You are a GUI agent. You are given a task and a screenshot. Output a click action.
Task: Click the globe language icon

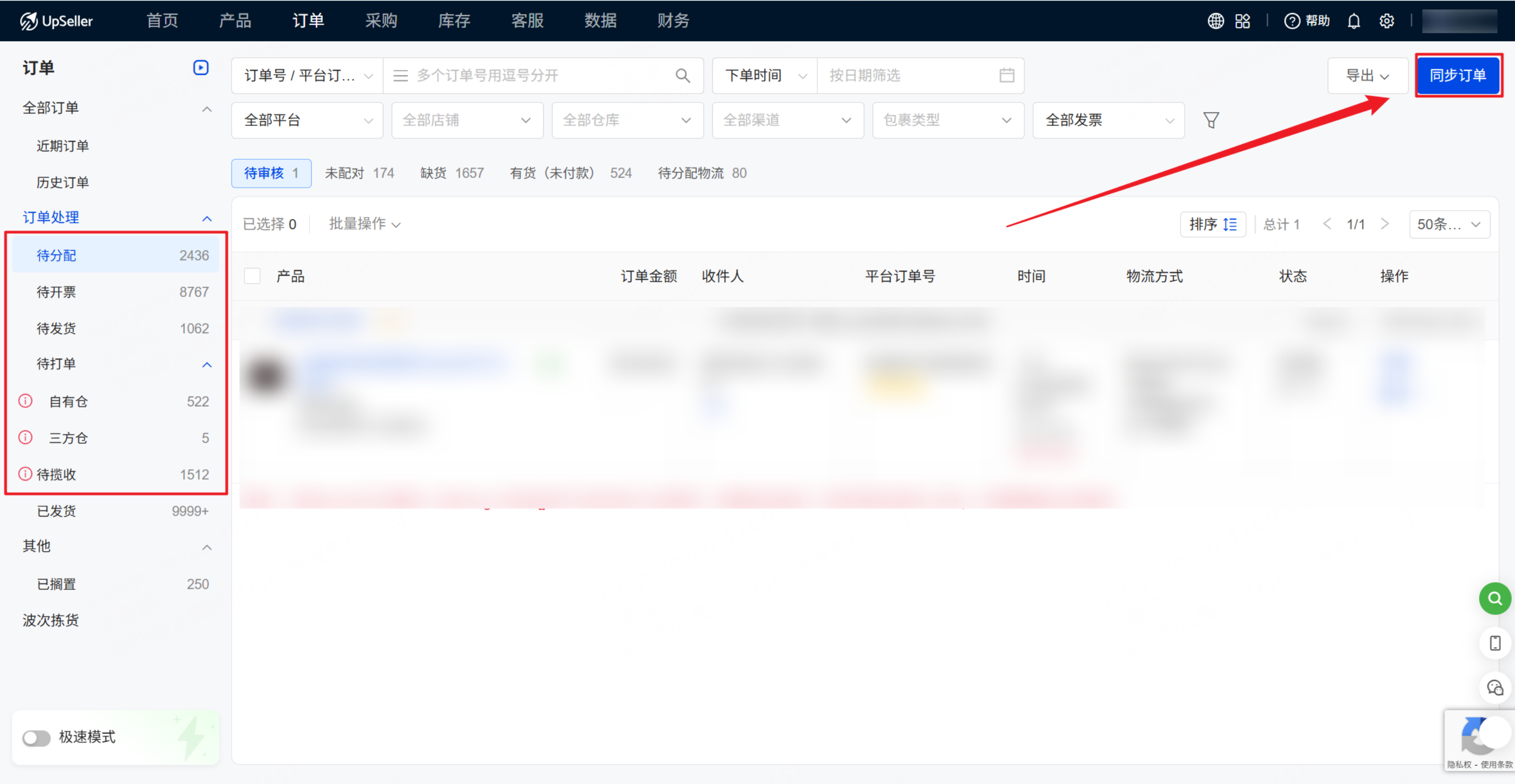click(x=1215, y=21)
